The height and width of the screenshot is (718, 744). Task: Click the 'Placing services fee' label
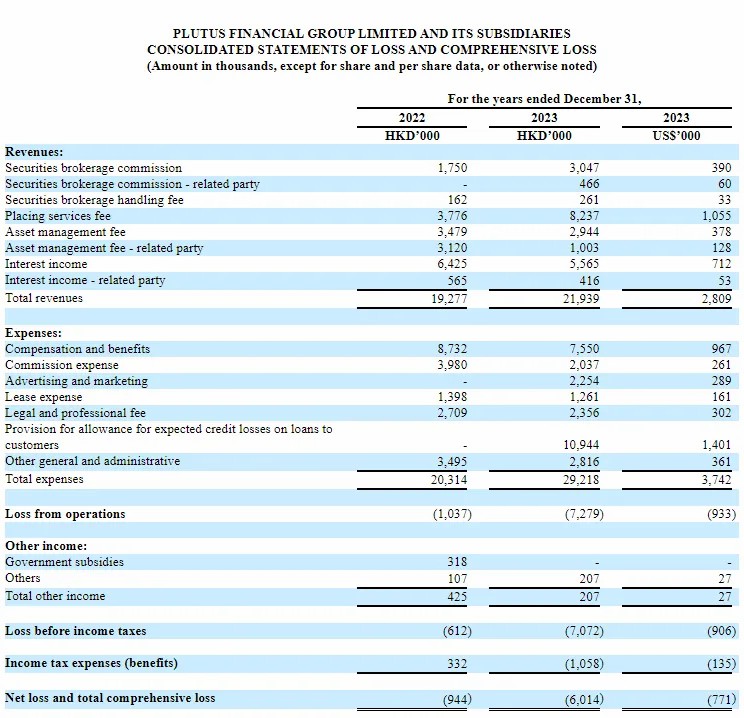(x=58, y=216)
